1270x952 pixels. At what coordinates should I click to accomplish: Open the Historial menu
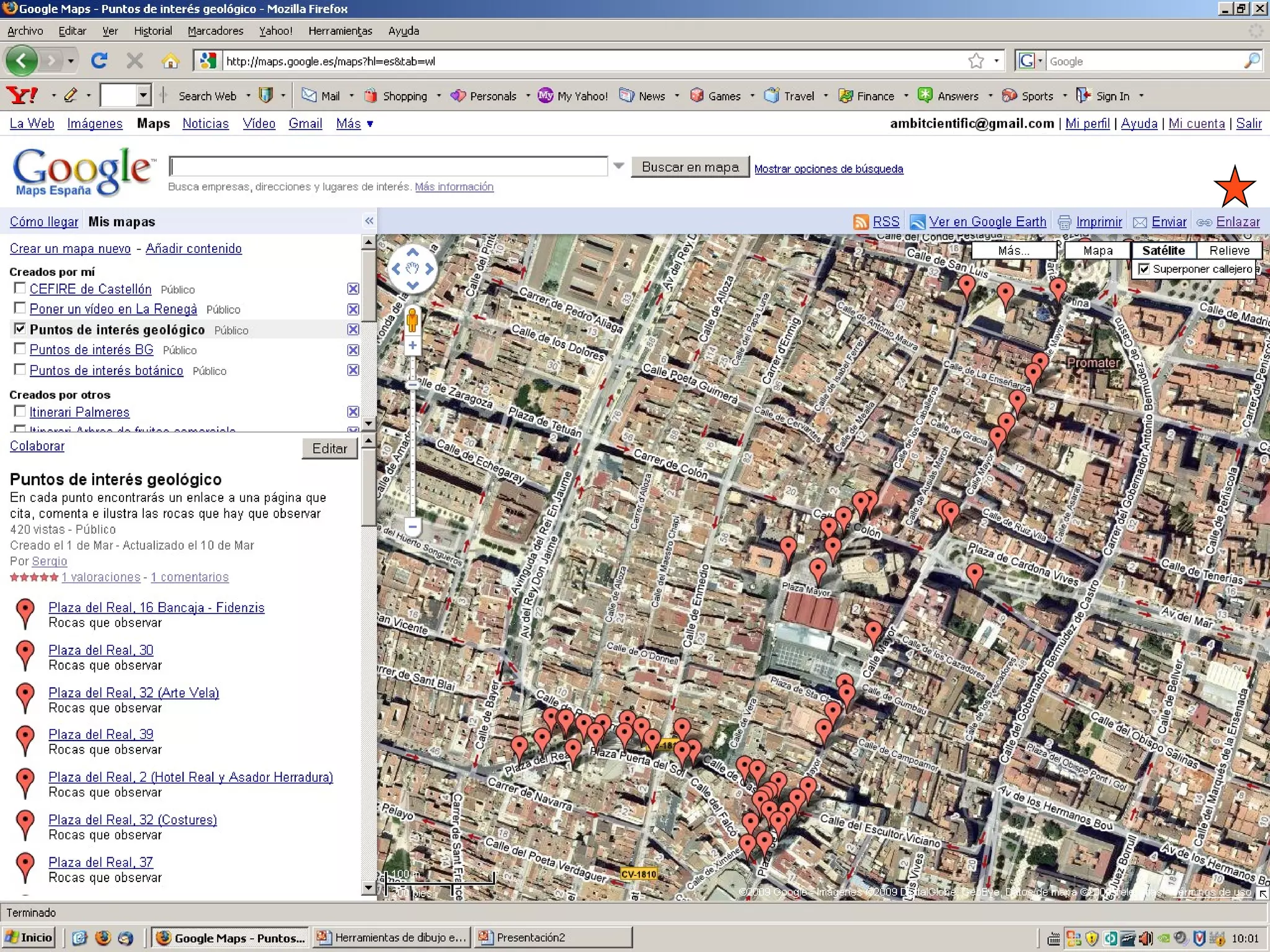pos(153,30)
